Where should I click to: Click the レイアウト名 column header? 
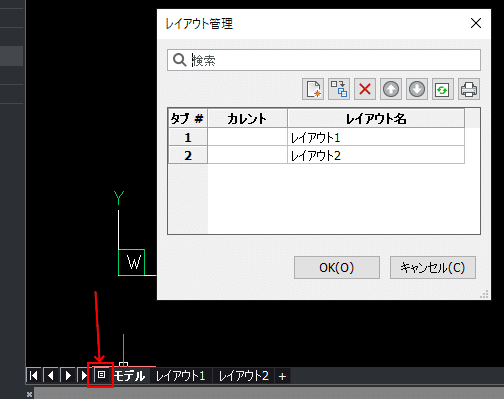[x=376, y=118]
